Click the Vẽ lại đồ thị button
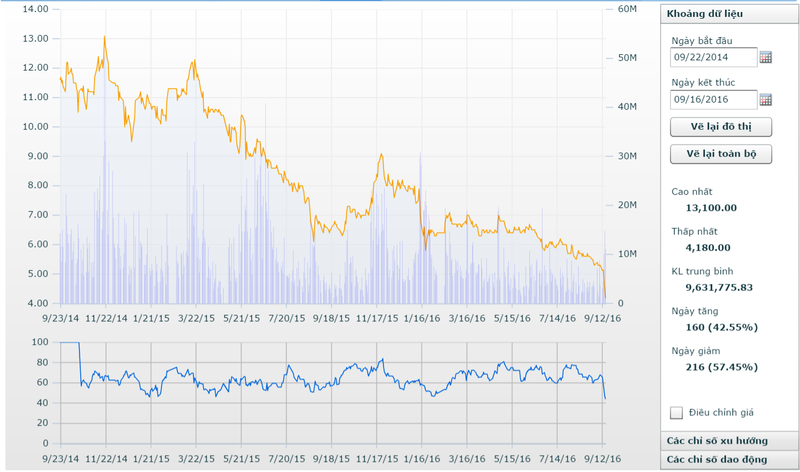This screenshot has height=472, width=800. click(x=720, y=126)
